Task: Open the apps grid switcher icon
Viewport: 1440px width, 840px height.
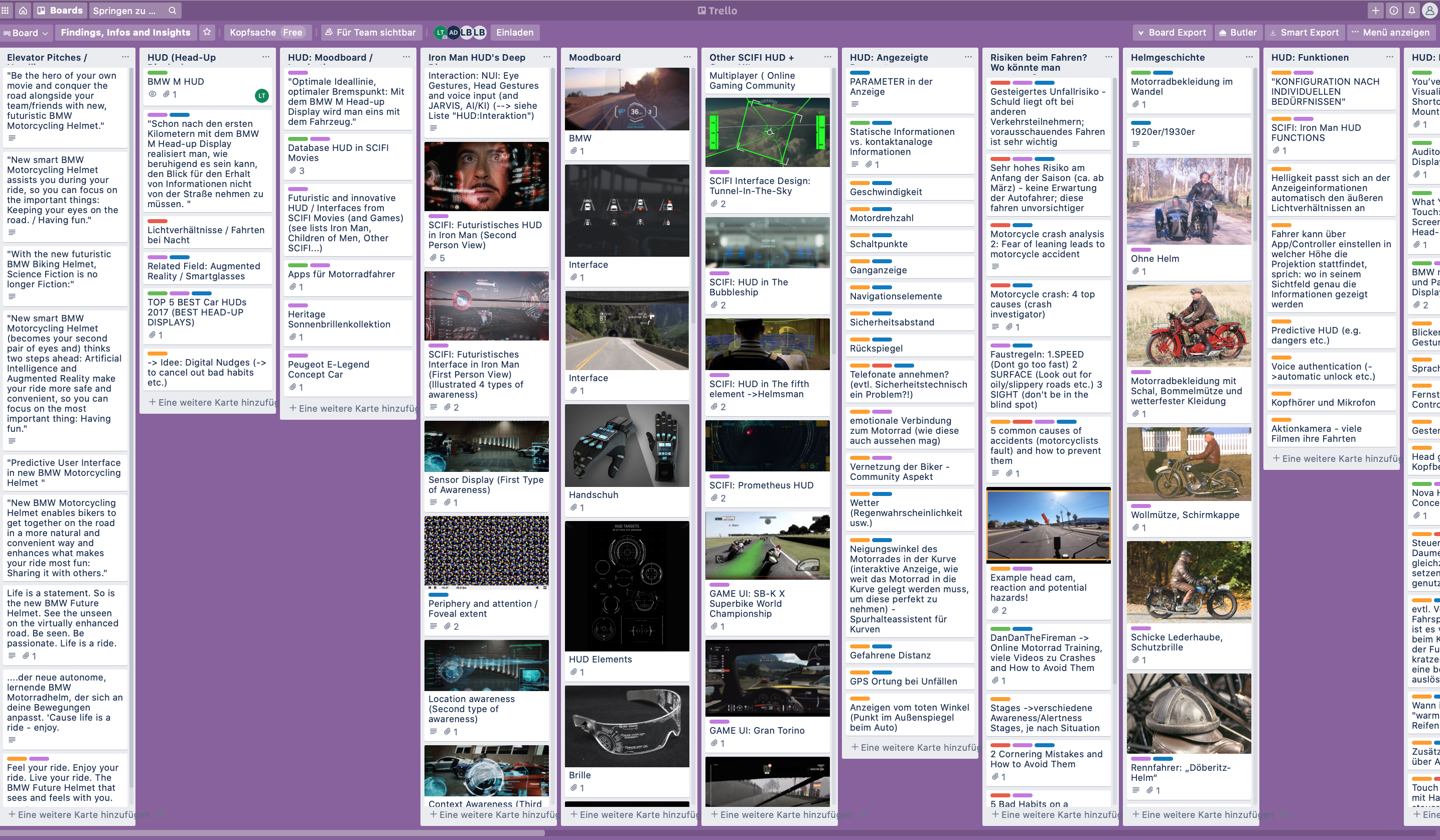Action: click(5, 10)
